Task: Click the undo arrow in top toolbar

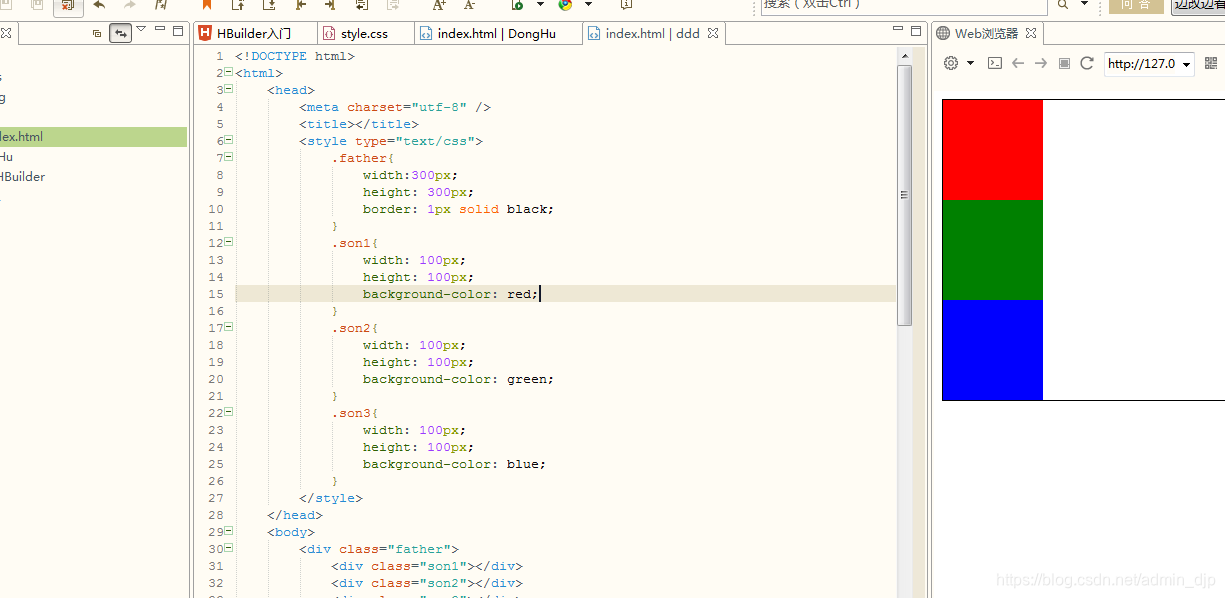Action: [99, 5]
